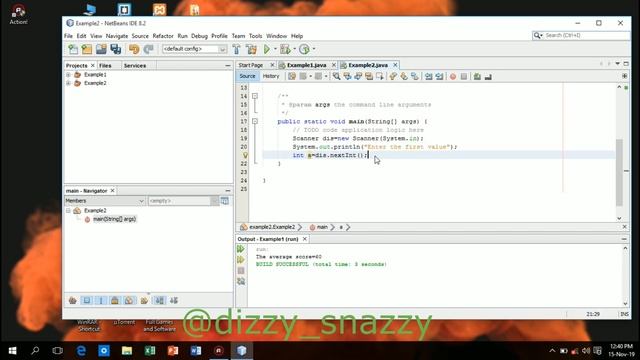Click the History view button
The width and height of the screenshot is (640, 360).
click(x=271, y=76)
